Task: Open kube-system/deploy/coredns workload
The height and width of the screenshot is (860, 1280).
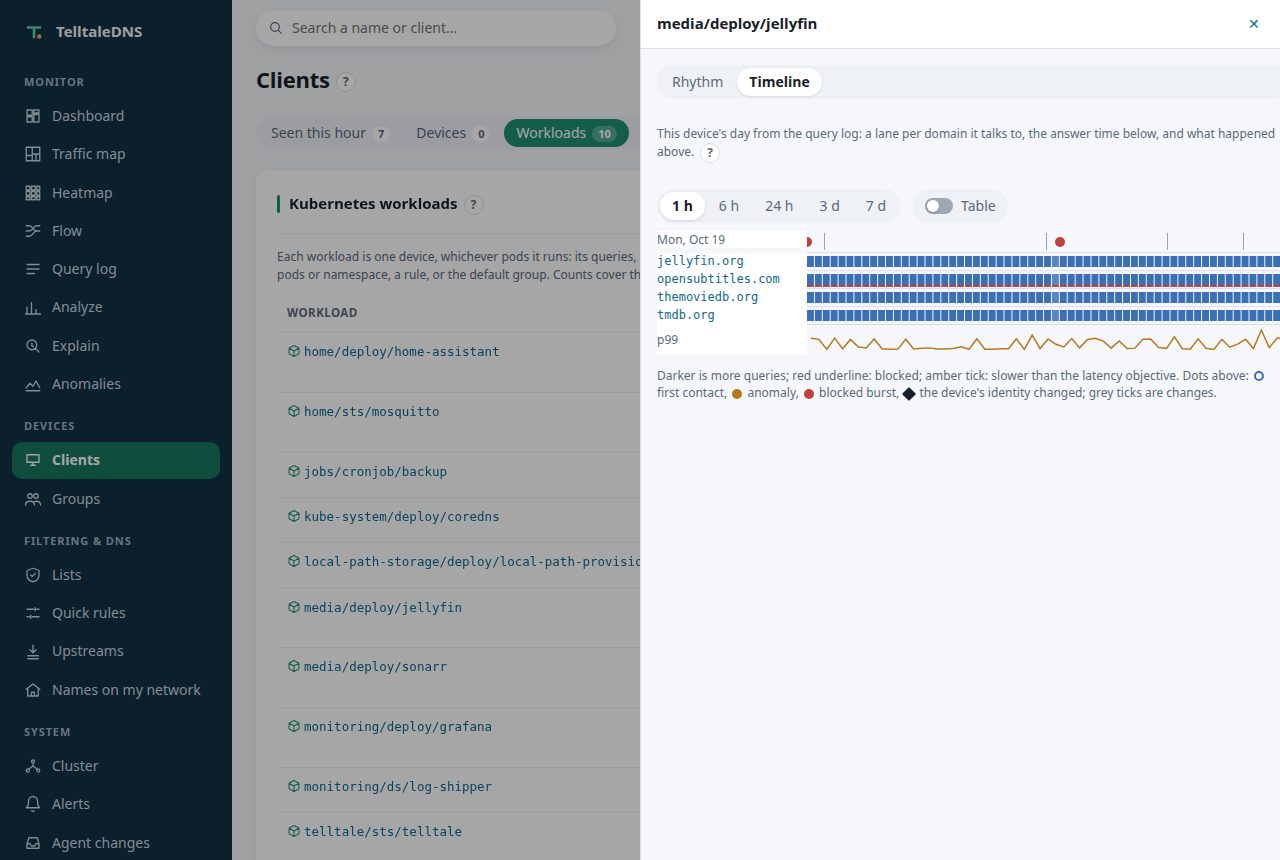Action: coord(401,517)
